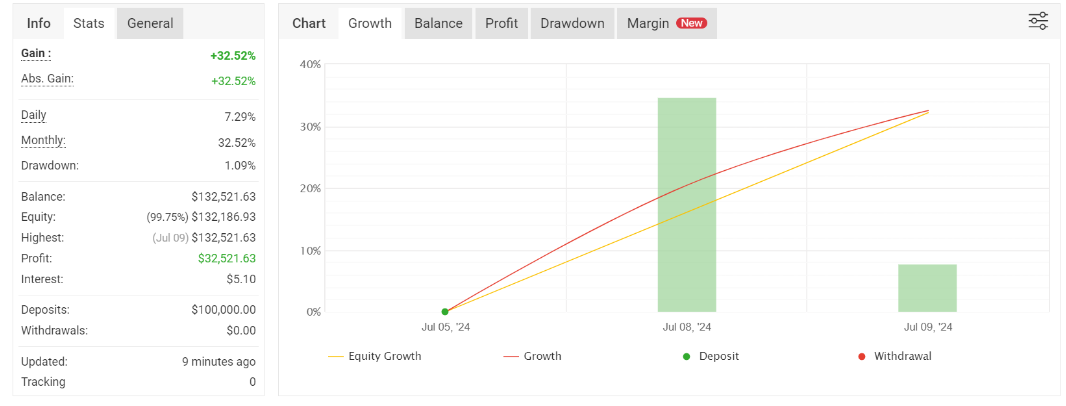
Task: Show the Balance chart tab
Action: (x=439, y=23)
